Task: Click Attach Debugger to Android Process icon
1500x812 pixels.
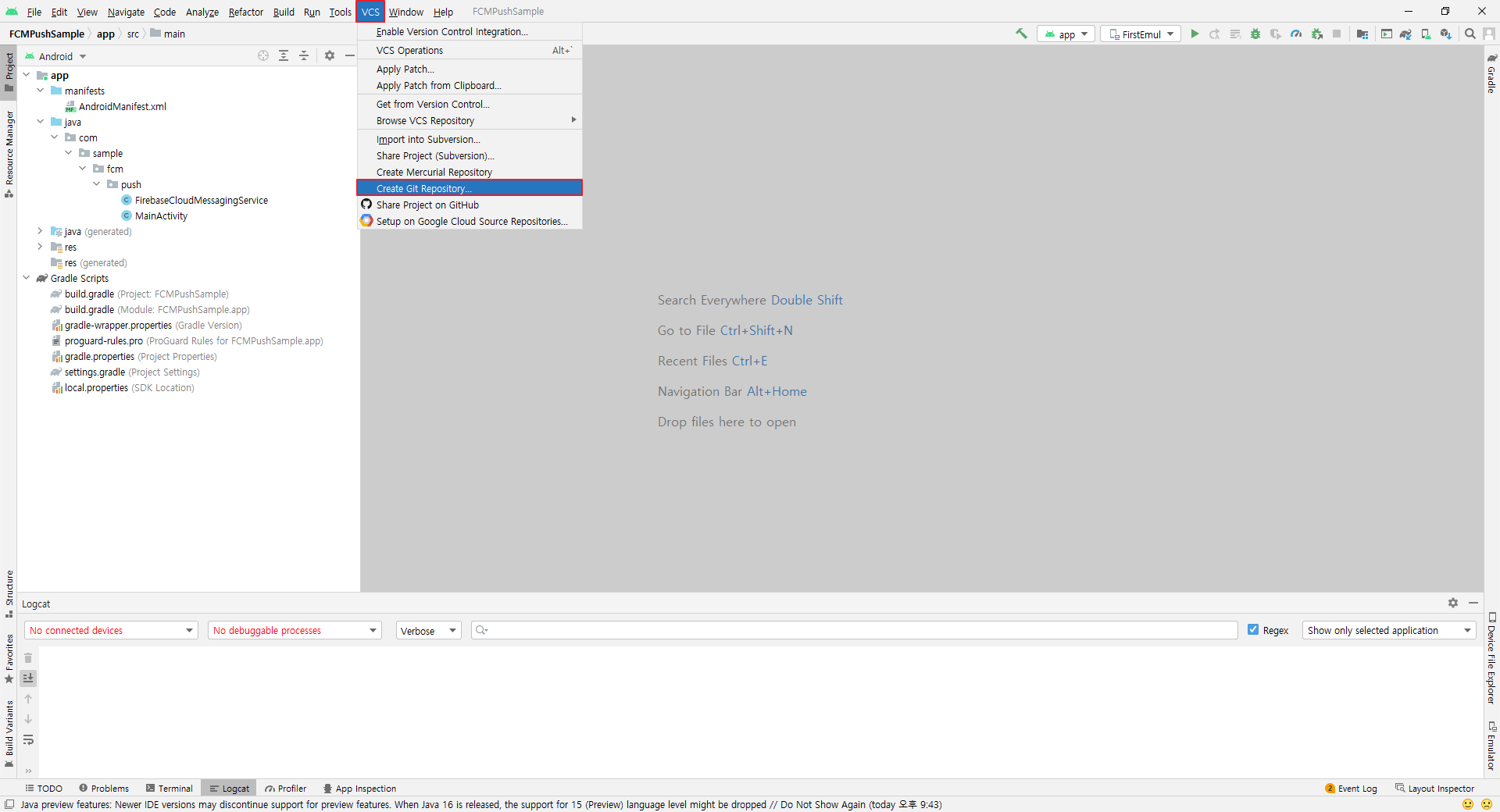Action: pyautogui.click(x=1317, y=34)
